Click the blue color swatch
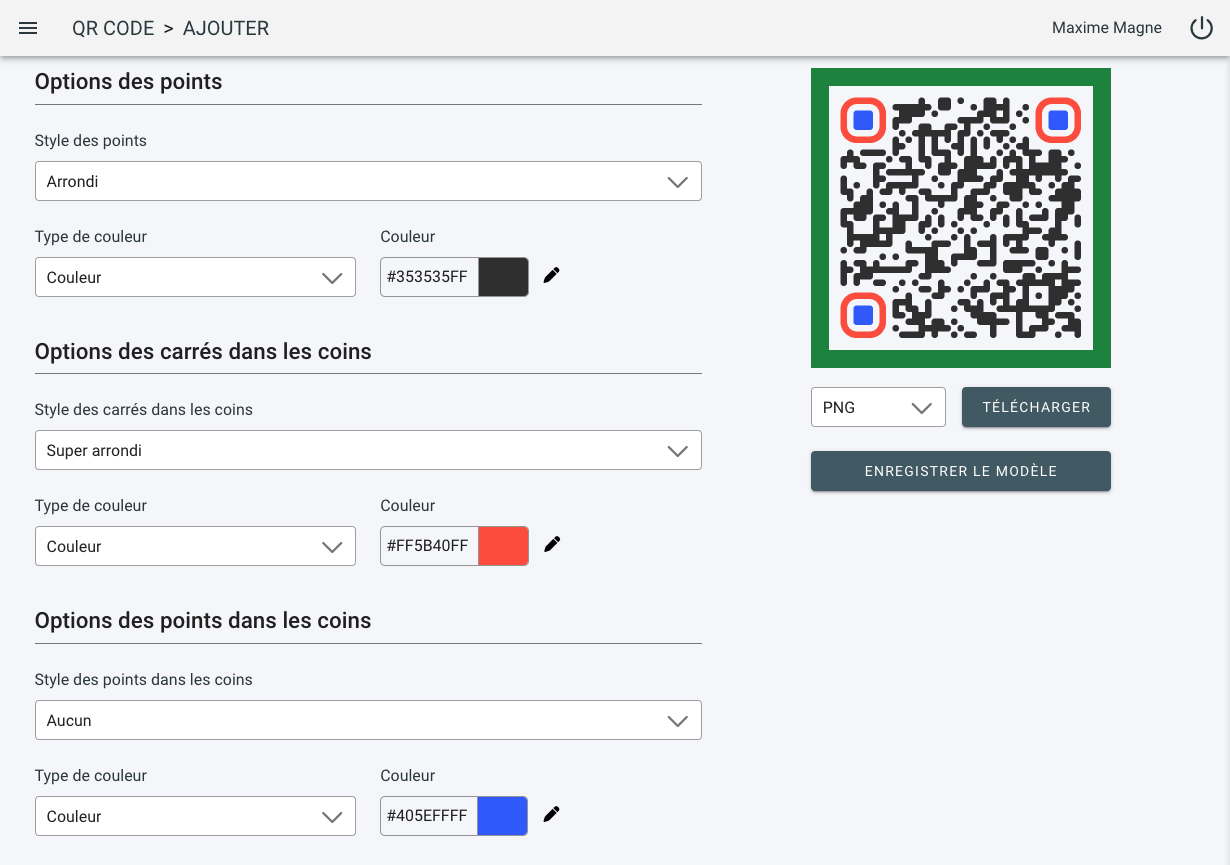Viewport: 1230px width, 865px height. 503,816
